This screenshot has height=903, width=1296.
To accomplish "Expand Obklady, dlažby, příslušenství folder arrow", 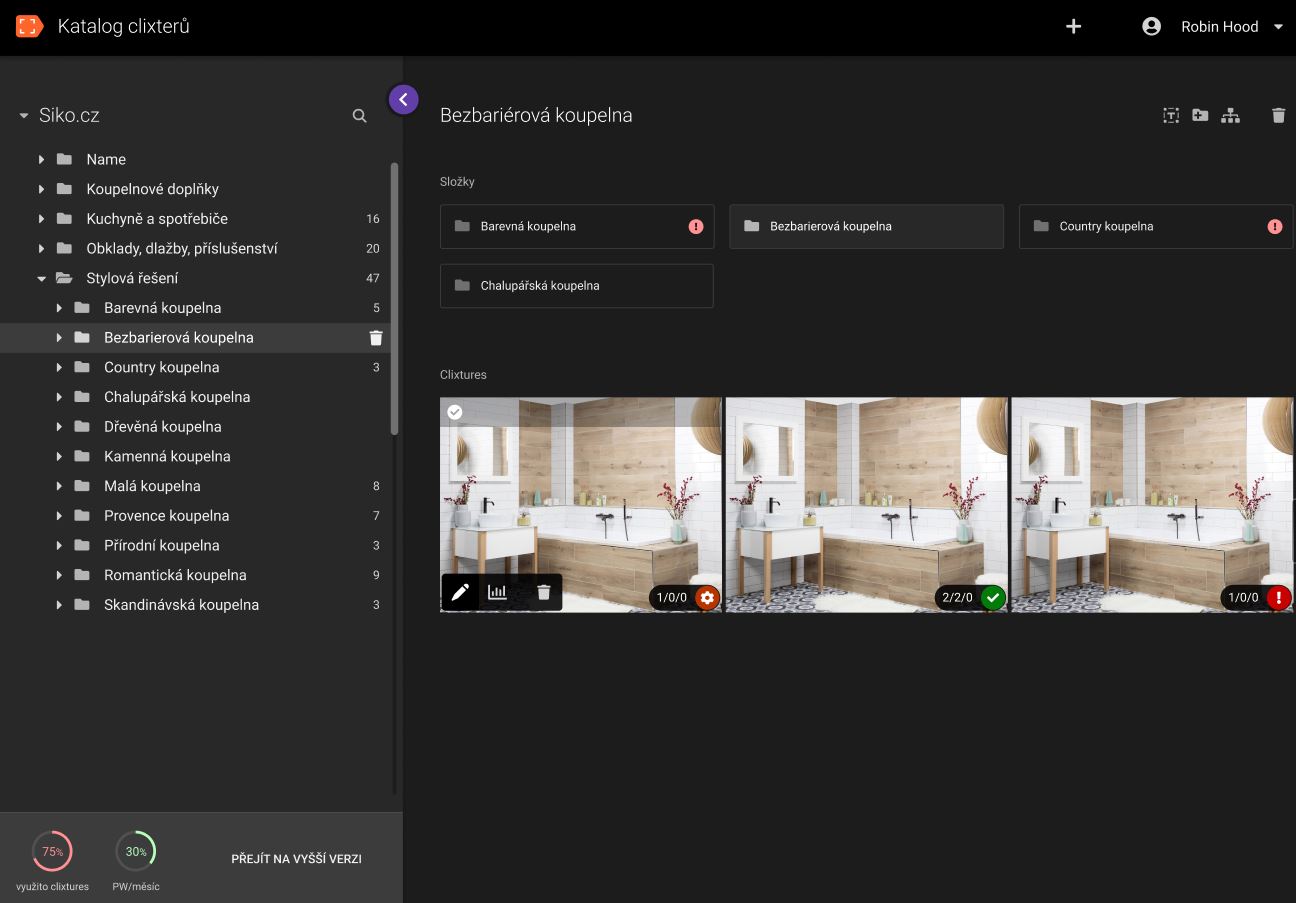I will [x=41, y=249].
